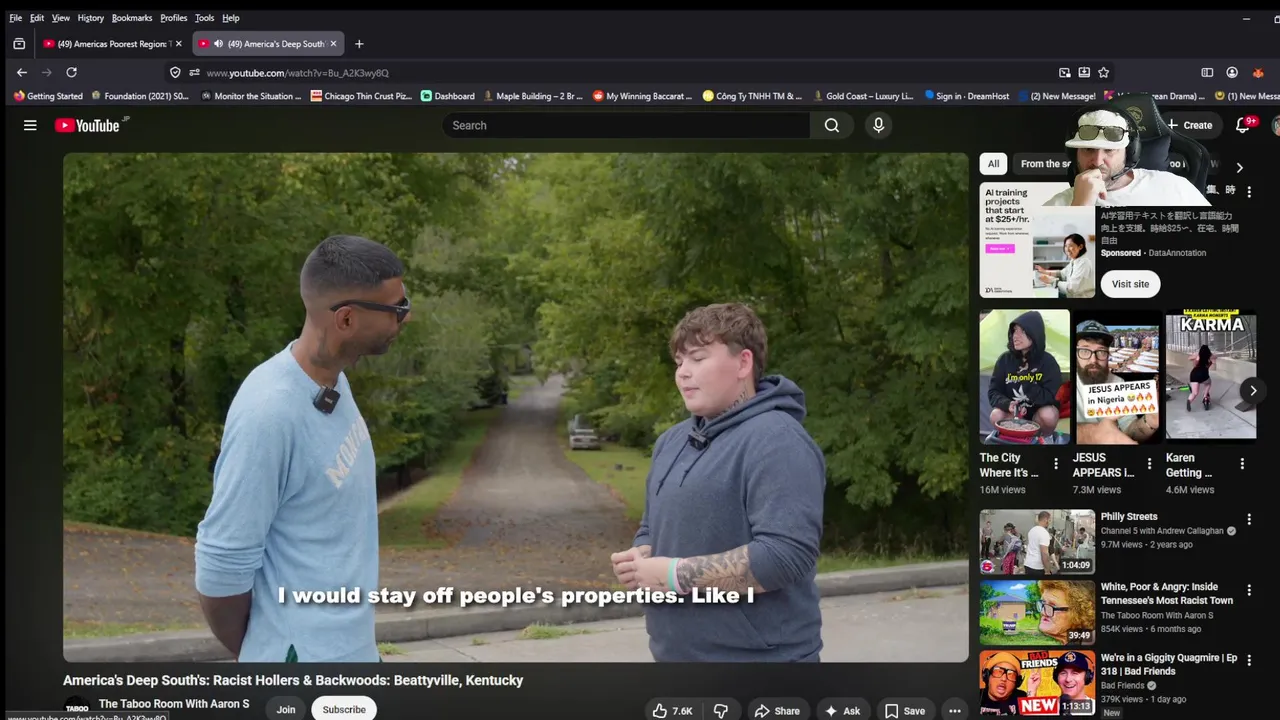Like the video with 7.6K likes
This screenshot has height=720, width=1280.
[x=672, y=710]
